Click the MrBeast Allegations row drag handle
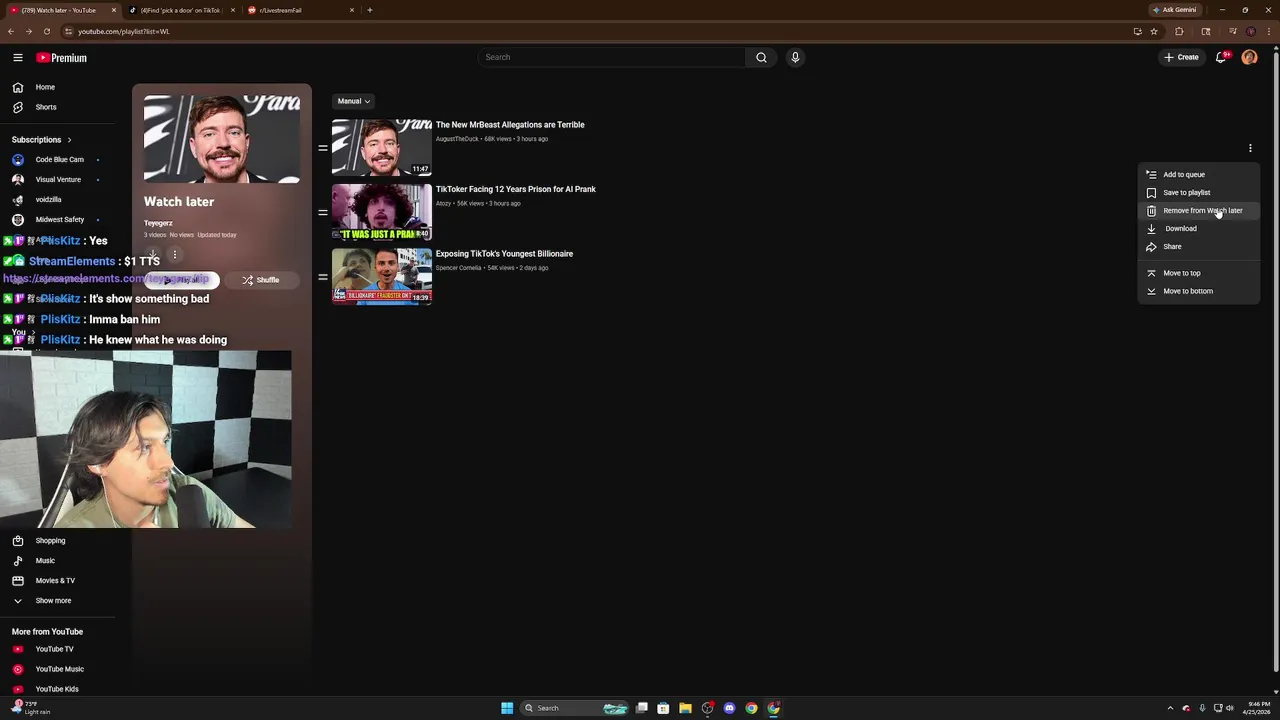The width and height of the screenshot is (1280, 720). coord(323,148)
